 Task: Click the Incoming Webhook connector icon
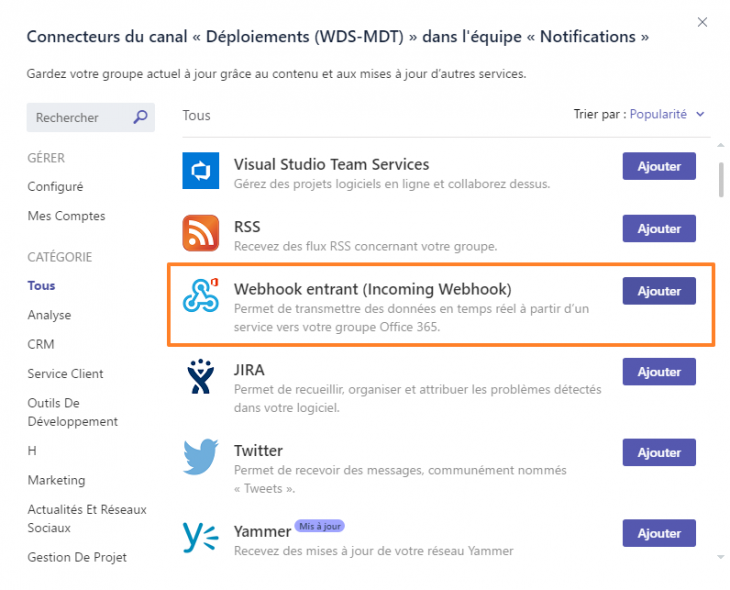[x=201, y=295]
